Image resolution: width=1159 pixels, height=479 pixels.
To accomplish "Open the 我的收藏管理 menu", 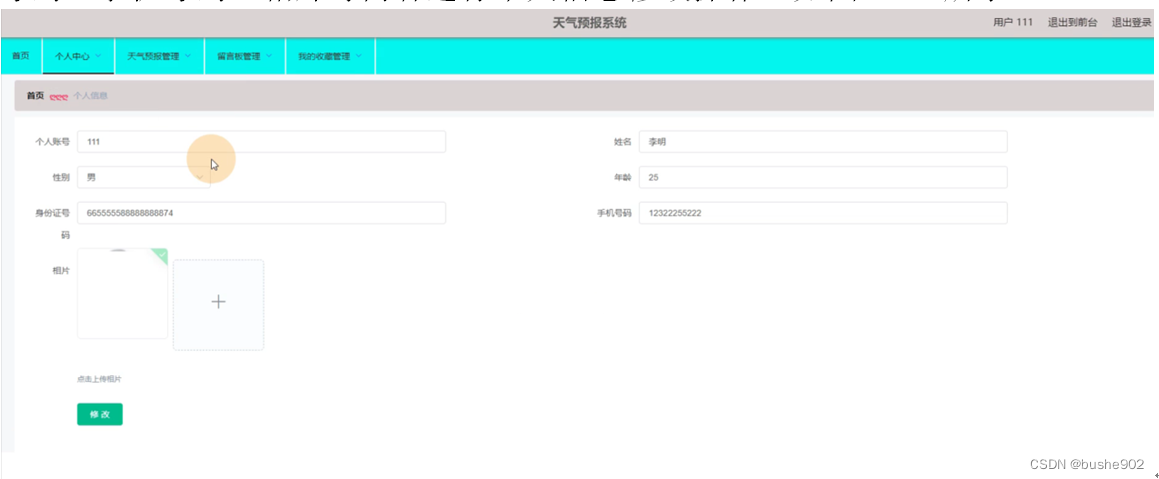I will 330,56.
